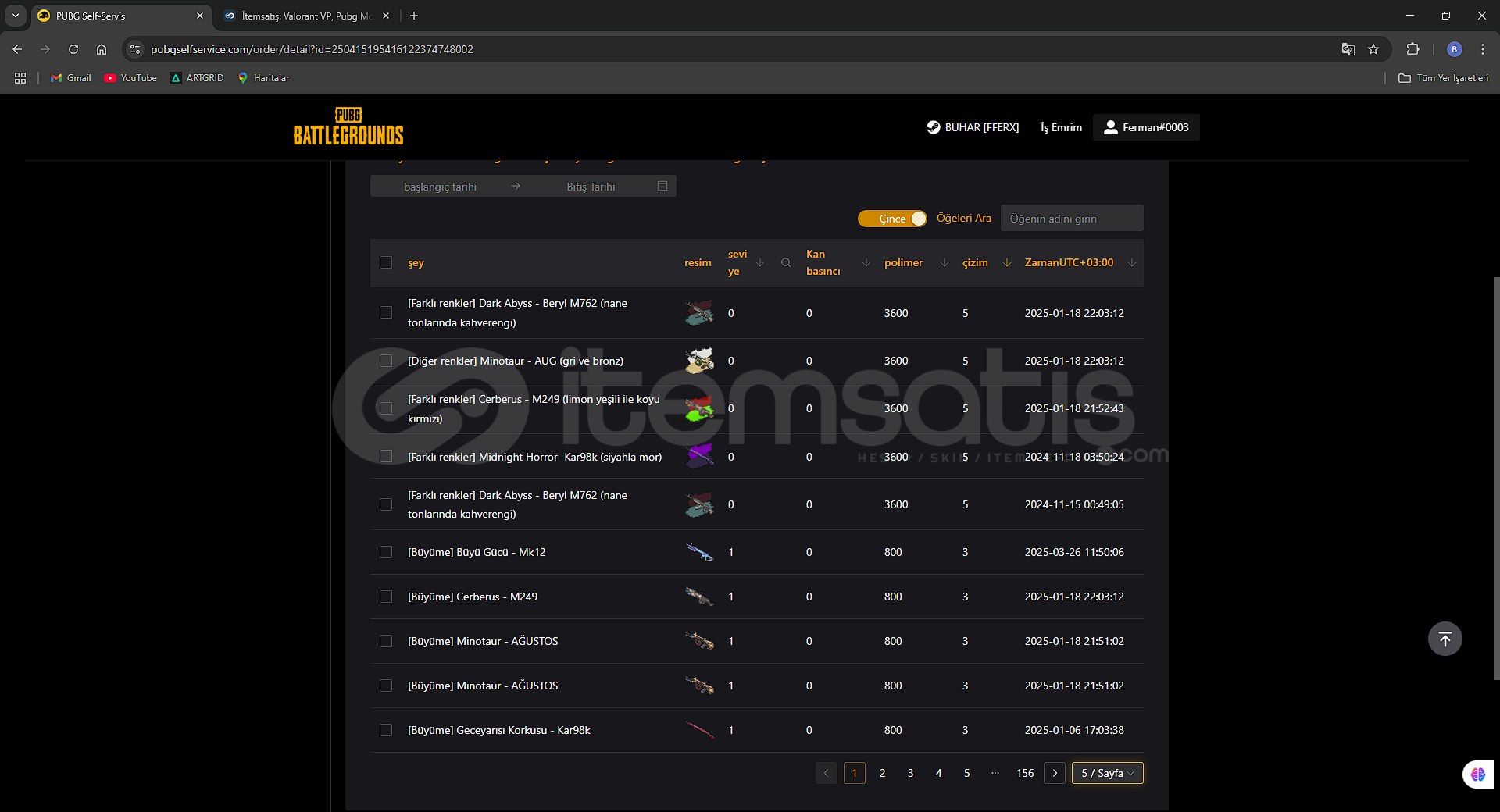Open the 5 / Sayfa page size dropdown
Viewport: 1500px width, 812px height.
coord(1108,773)
